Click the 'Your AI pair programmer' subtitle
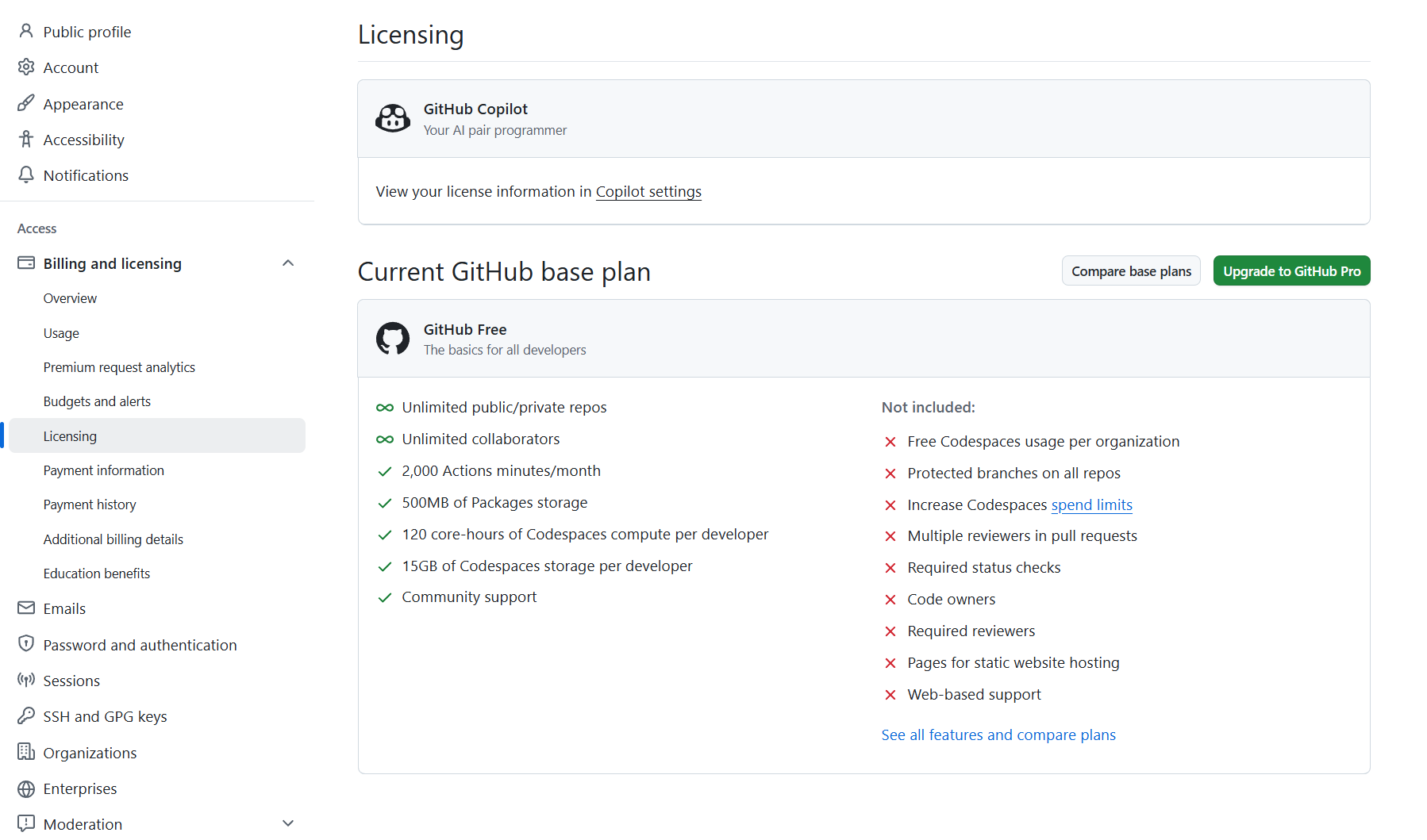1427x840 pixels. tap(495, 130)
